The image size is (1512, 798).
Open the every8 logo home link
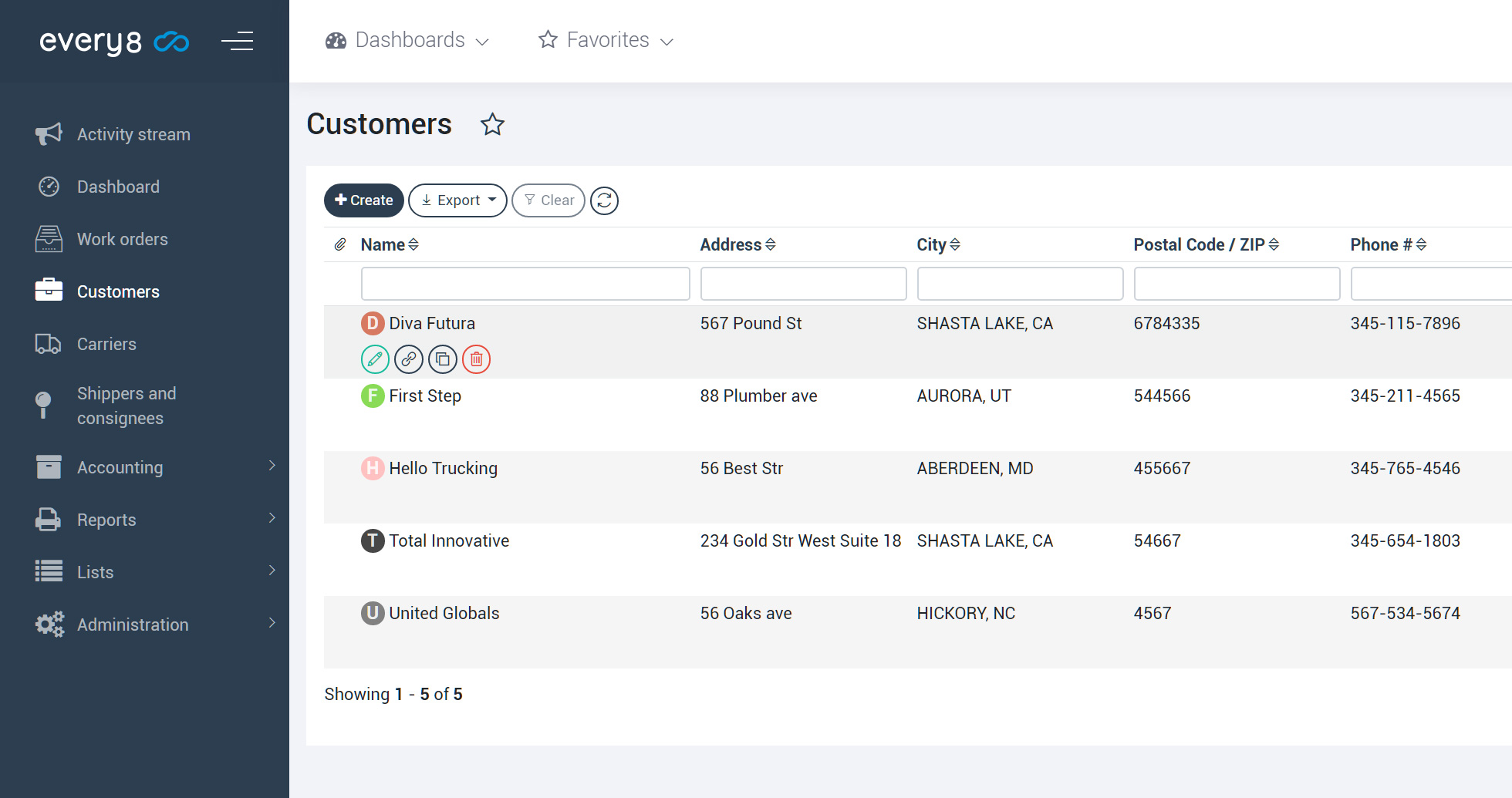point(113,42)
